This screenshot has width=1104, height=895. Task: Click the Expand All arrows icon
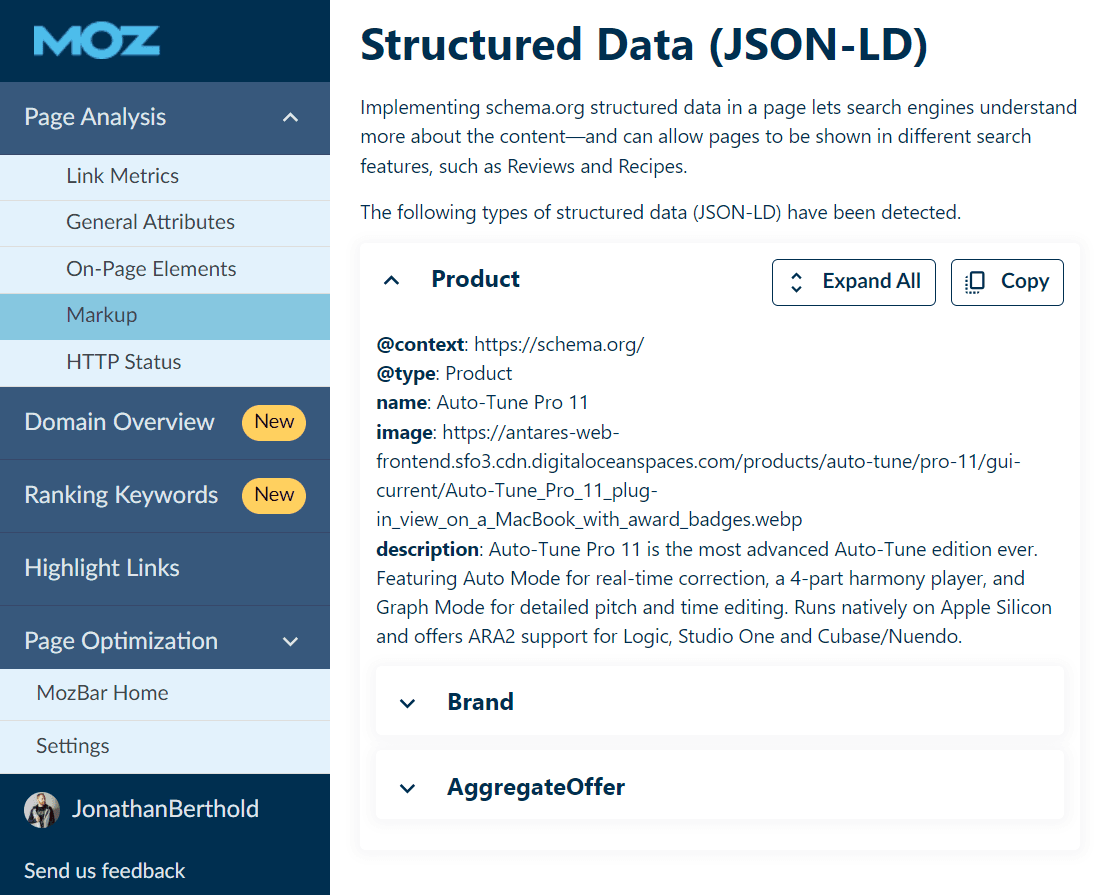click(x=797, y=282)
